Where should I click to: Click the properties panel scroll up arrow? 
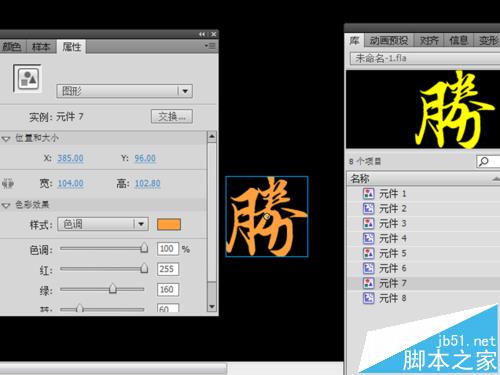tap(212, 136)
